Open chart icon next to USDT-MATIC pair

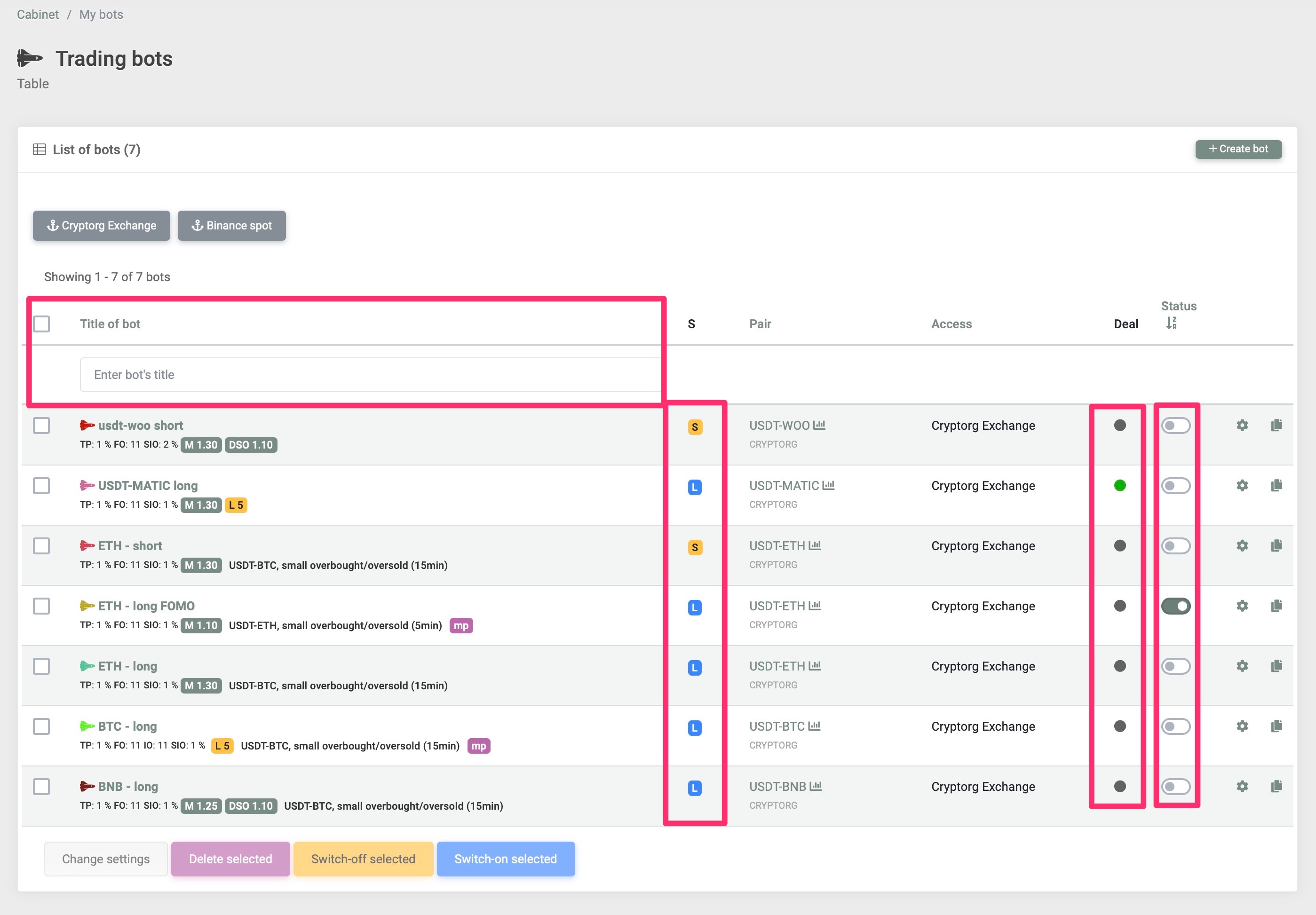tap(828, 485)
